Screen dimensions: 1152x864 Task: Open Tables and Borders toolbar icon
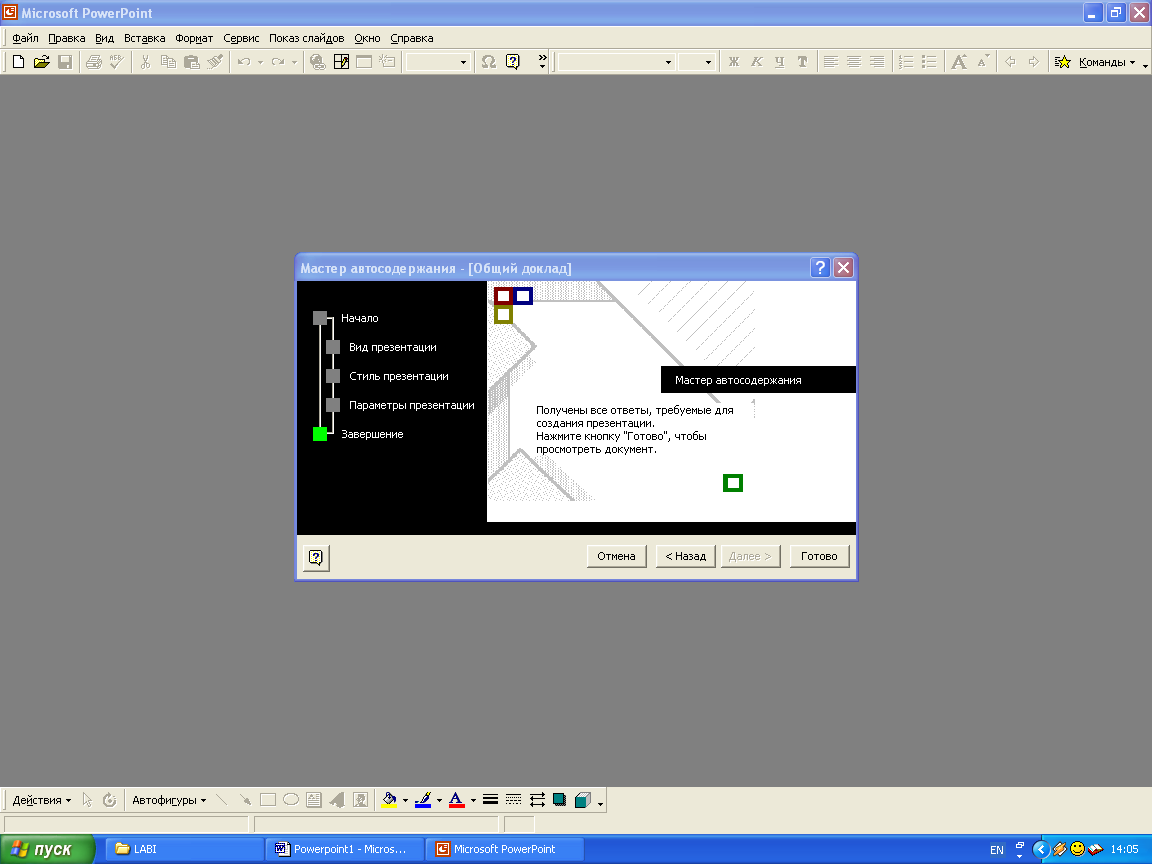pyautogui.click(x=341, y=62)
